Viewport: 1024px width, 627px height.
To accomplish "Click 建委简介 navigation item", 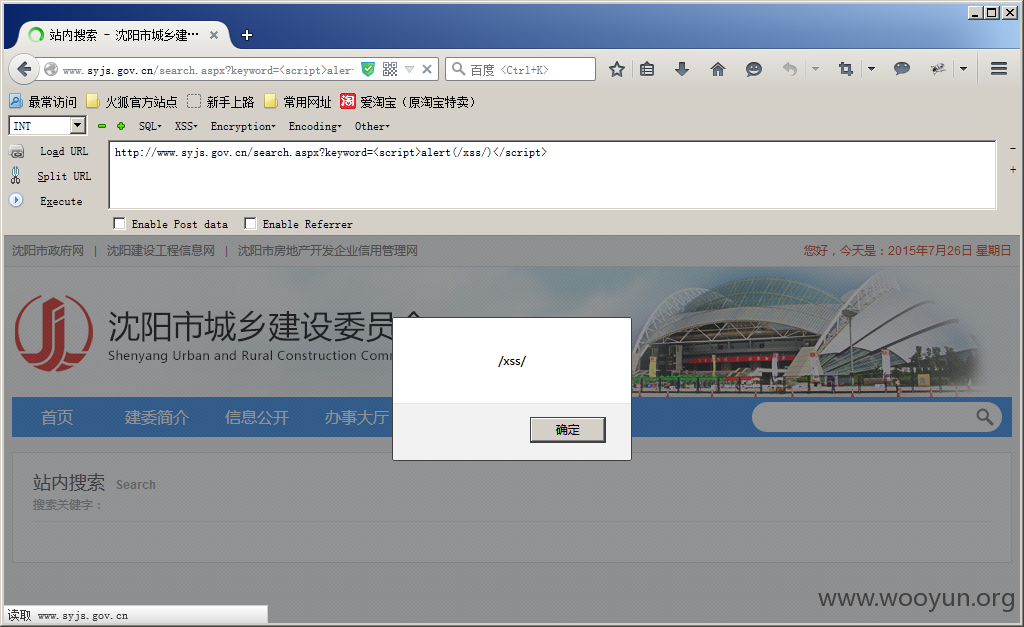I will [x=157, y=417].
